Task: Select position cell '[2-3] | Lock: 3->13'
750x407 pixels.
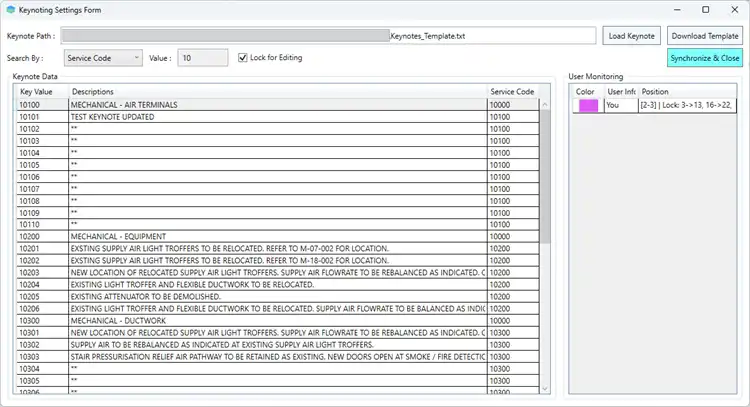Action: click(688, 105)
